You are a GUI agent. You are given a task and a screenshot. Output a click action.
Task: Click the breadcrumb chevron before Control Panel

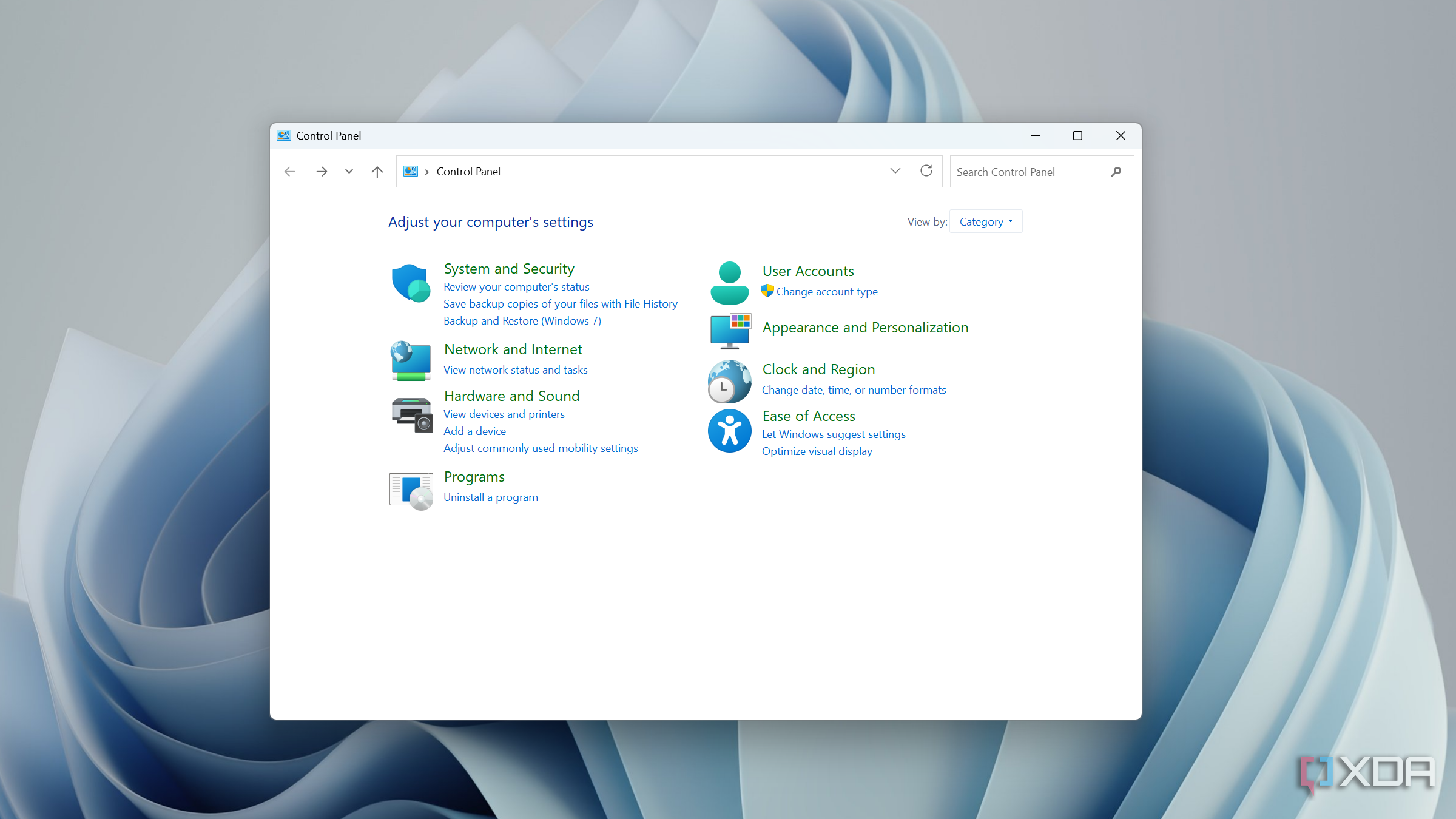[x=427, y=172]
